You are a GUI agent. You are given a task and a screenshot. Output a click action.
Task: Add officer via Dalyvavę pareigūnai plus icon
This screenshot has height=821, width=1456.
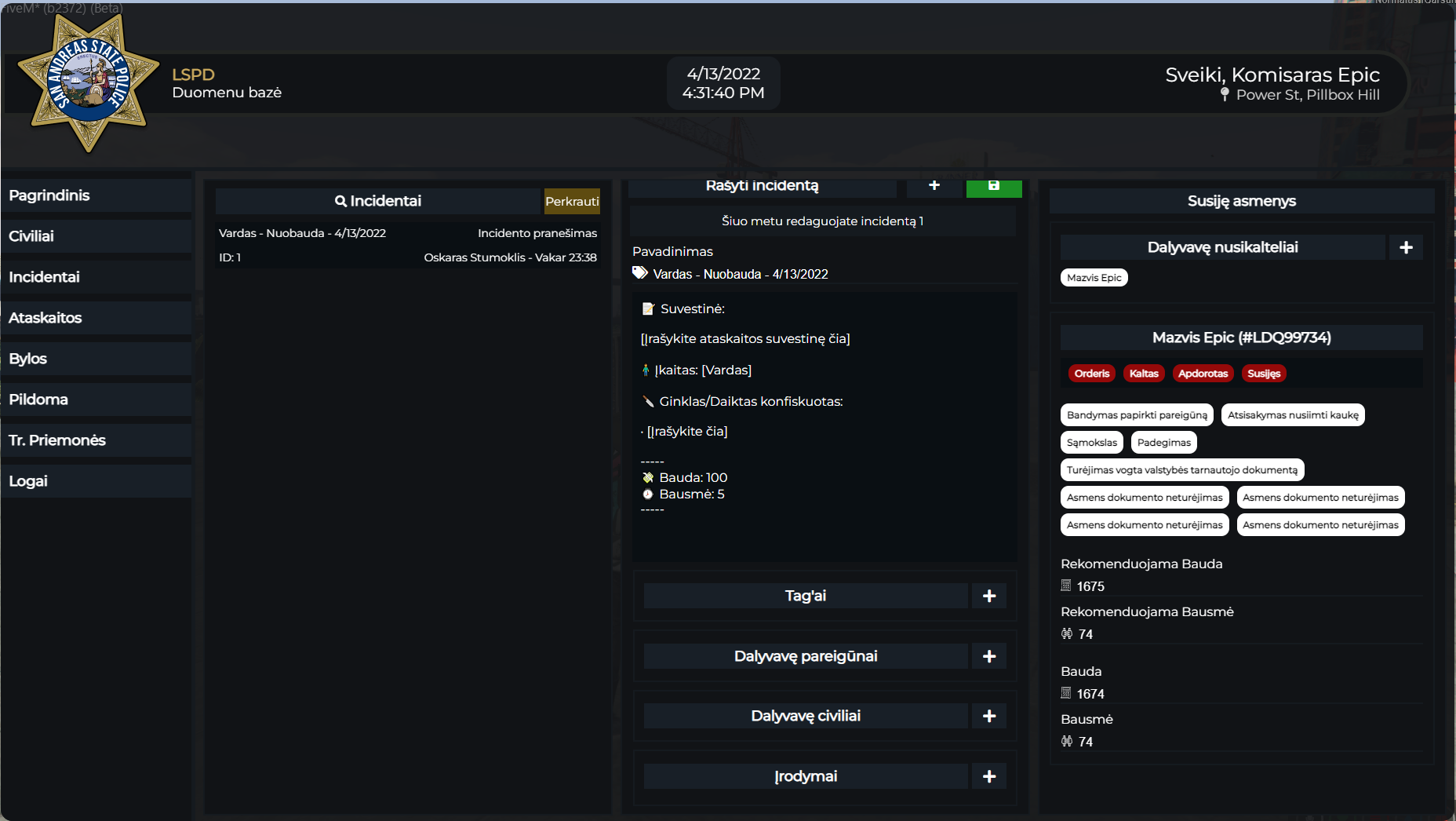click(988, 656)
